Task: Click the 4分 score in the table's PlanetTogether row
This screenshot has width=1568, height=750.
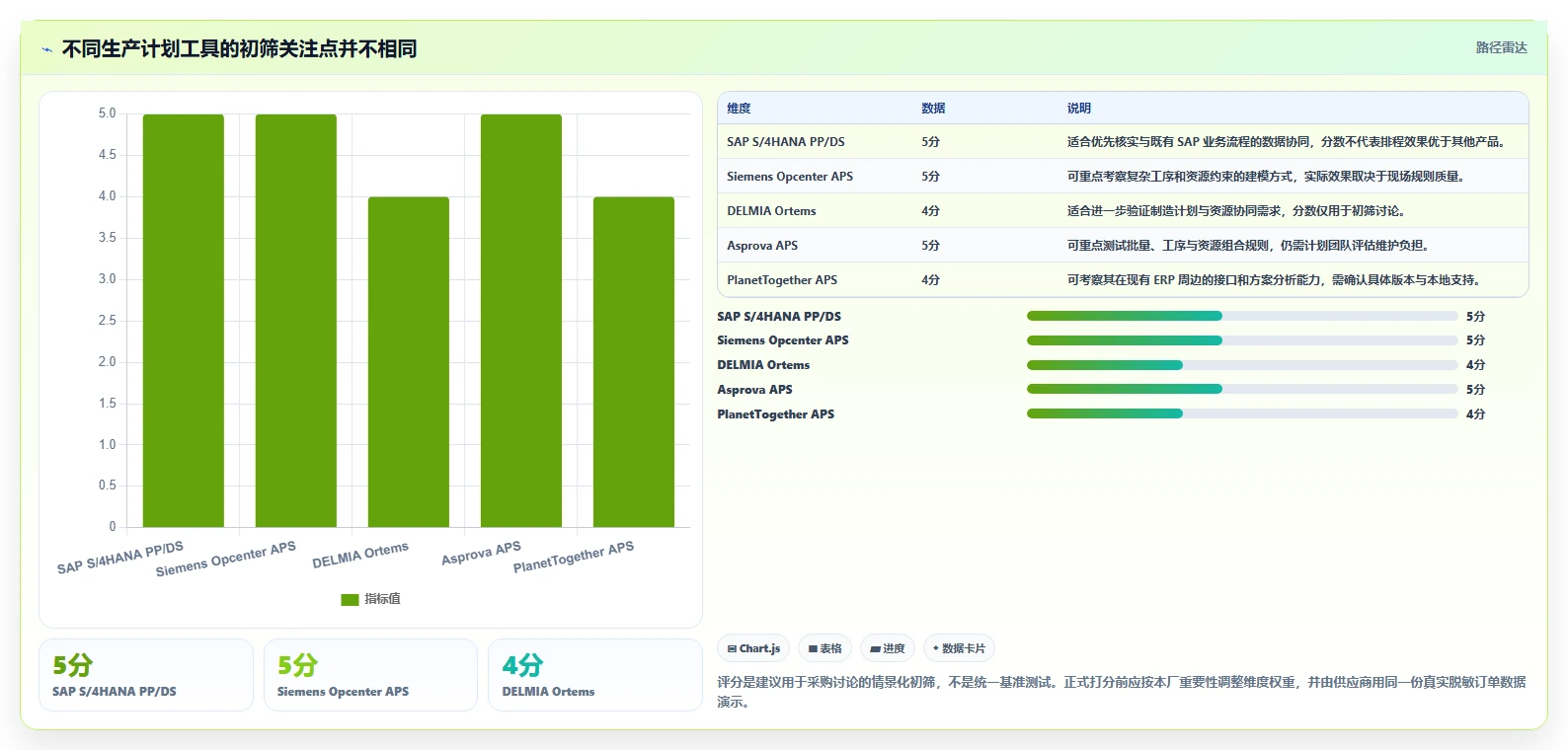Action: (x=930, y=280)
